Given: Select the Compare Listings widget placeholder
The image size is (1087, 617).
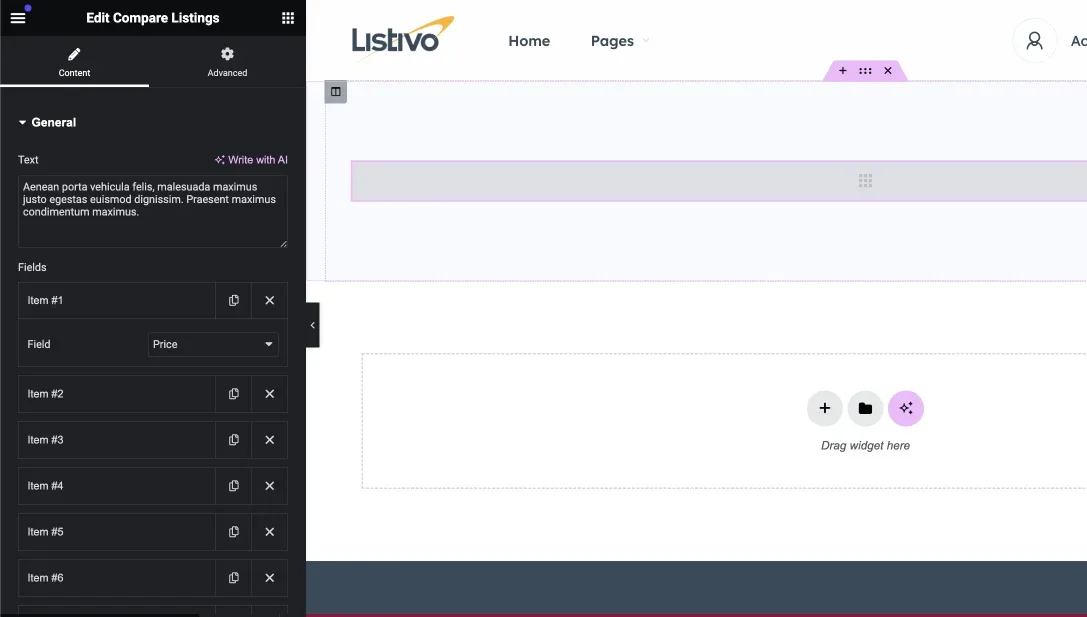Looking at the screenshot, I should tap(719, 181).
